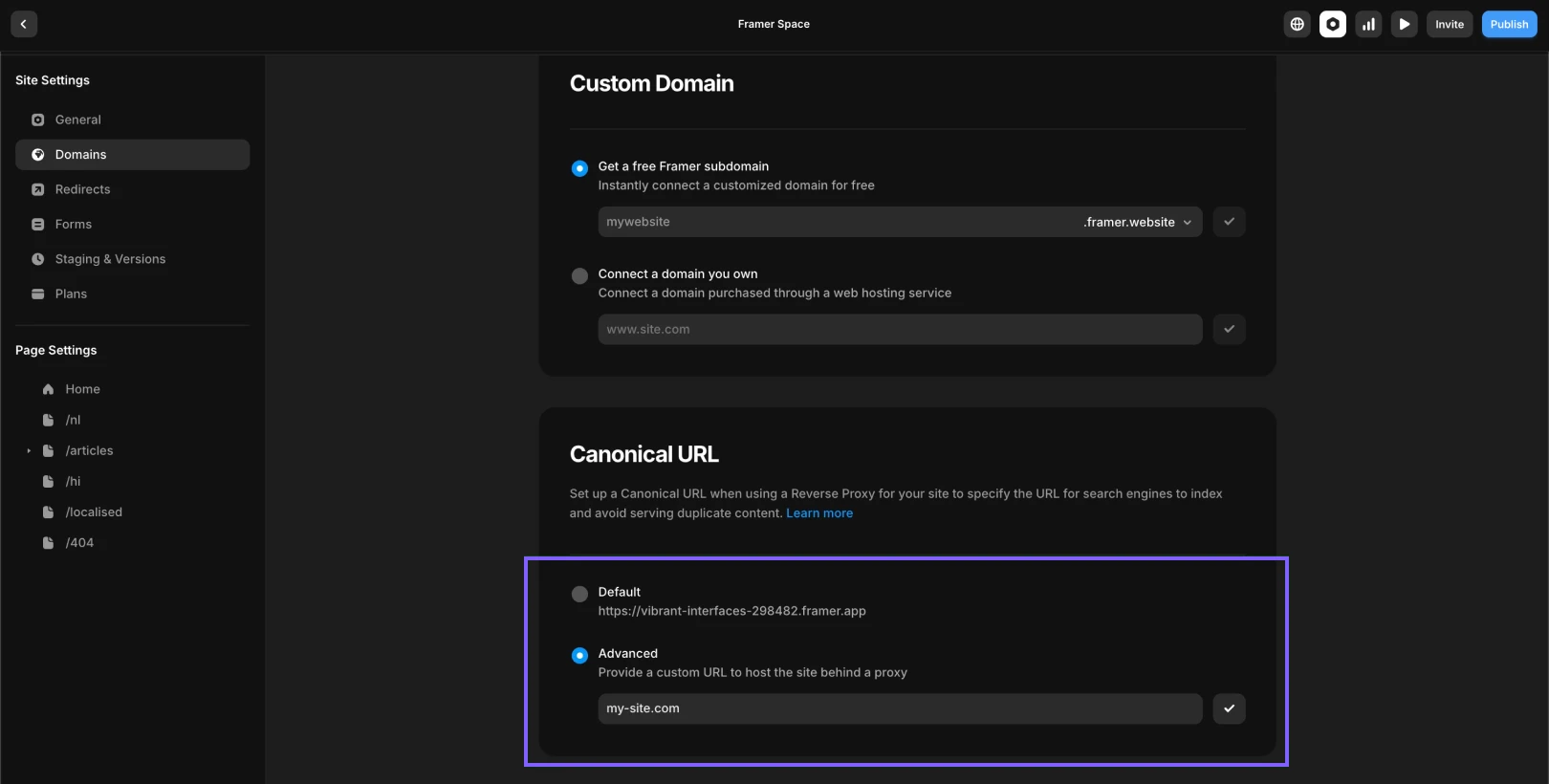Screen dimensions: 1549x784
Task: Open the site settings gear icon
Action: pyautogui.click(x=1333, y=24)
